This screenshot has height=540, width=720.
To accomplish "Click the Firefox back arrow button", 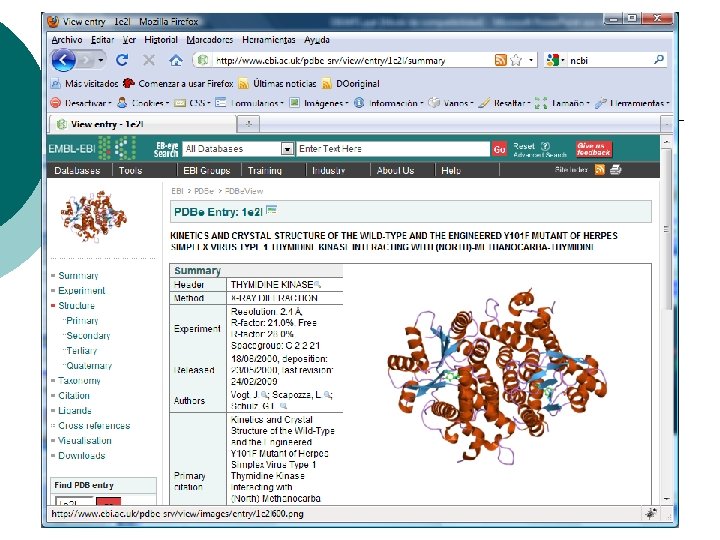I will tap(64, 60).
